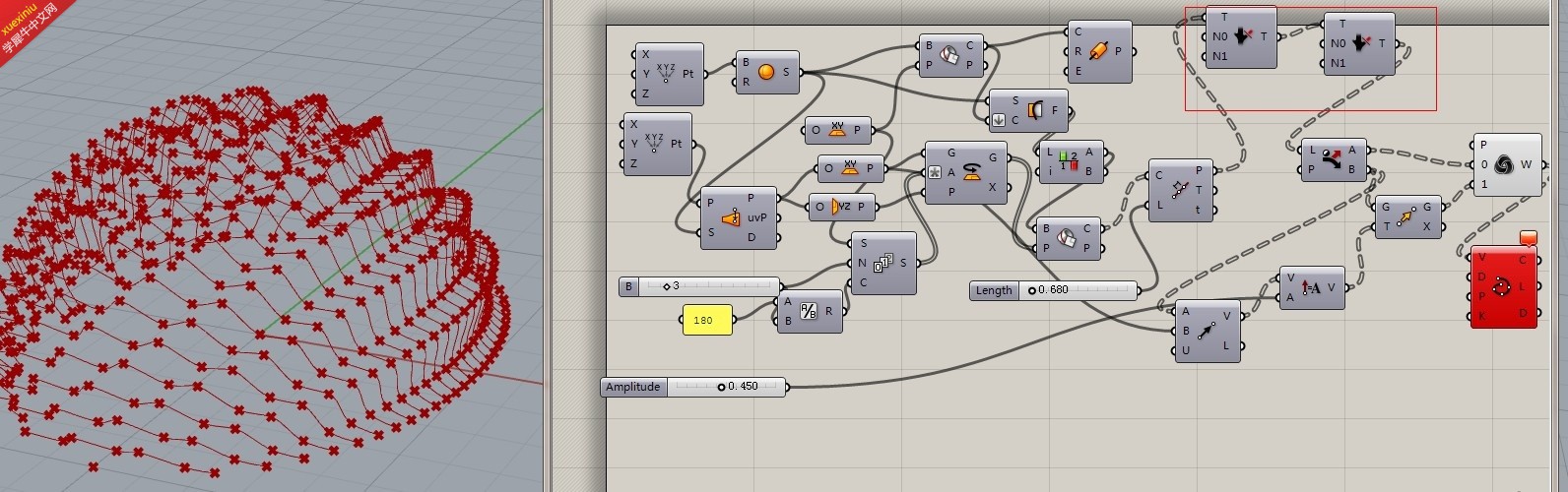
Task: Select the YZ Plane component
Action: pos(841,207)
